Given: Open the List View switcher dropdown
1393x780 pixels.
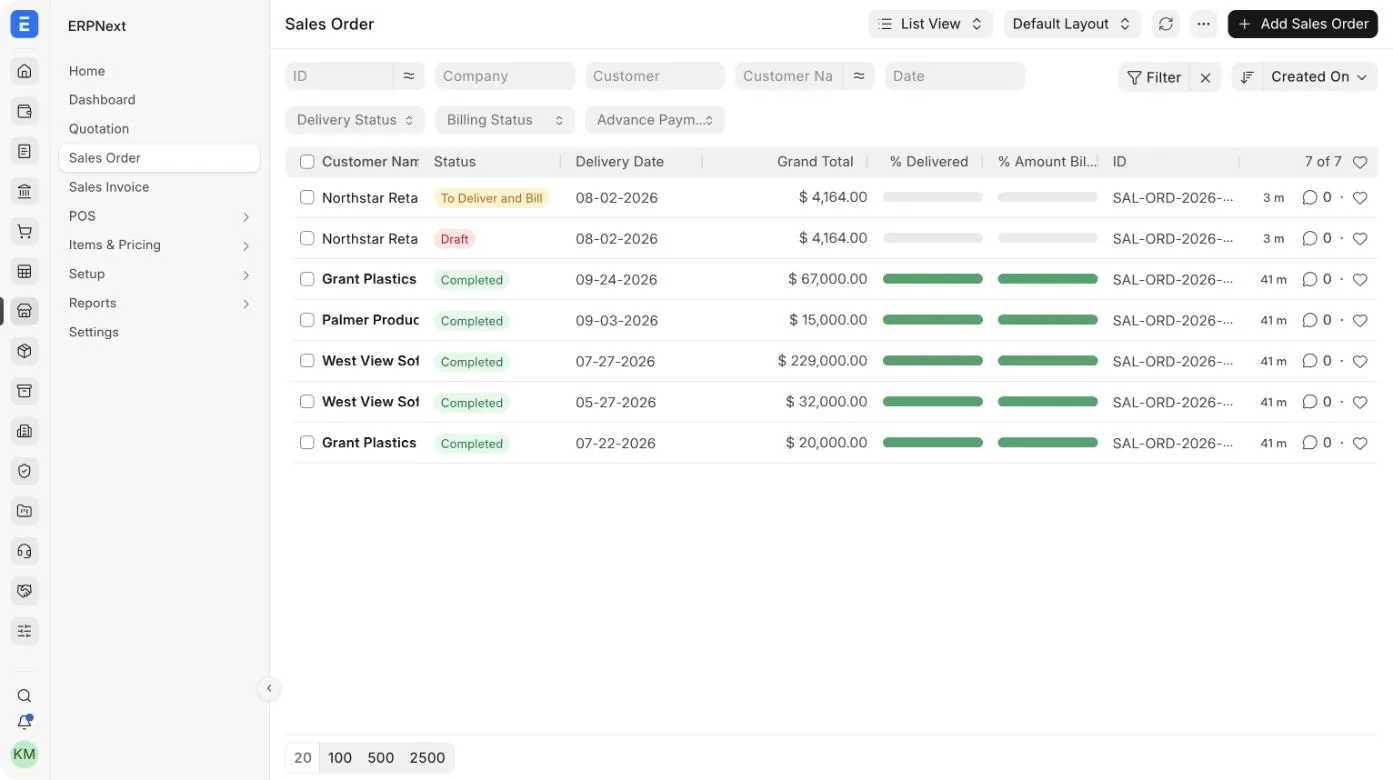Looking at the screenshot, I should tap(931, 24).
